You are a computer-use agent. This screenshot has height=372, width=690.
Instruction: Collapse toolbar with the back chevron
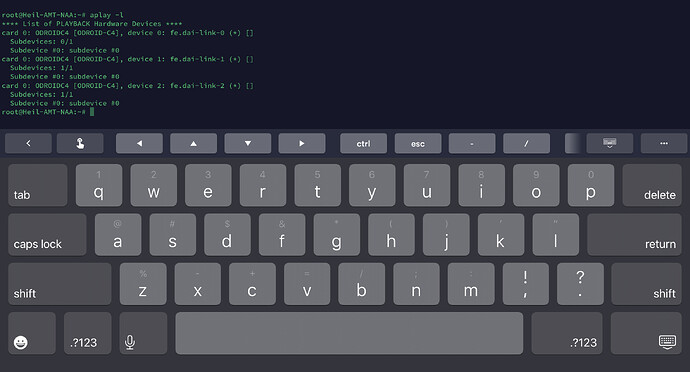pos(28,144)
